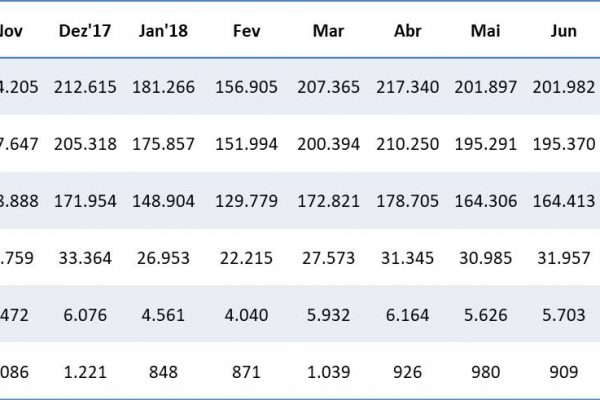Click the cell with value 1.039
This screenshot has width=600, height=400.
click(x=328, y=372)
